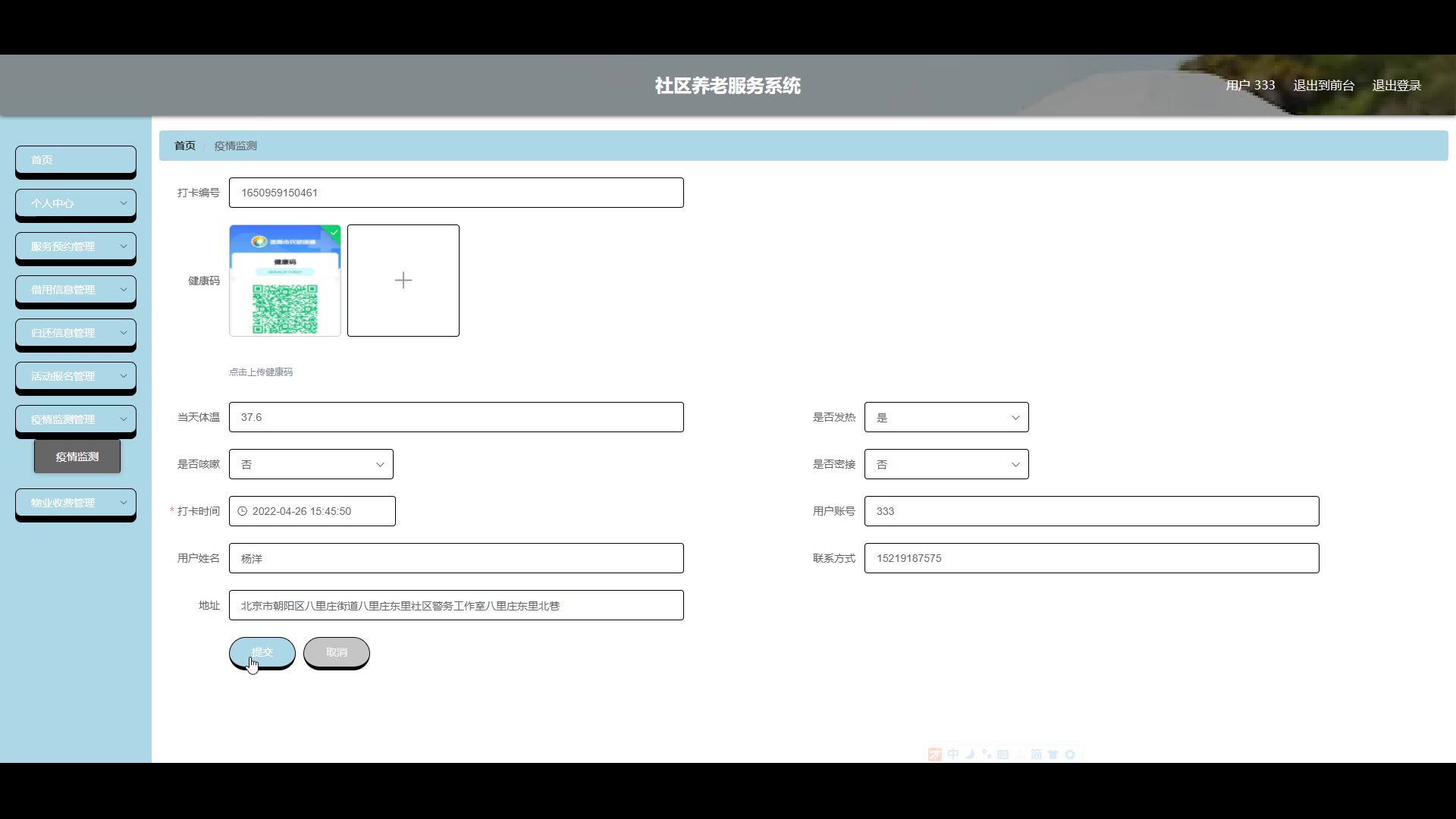Expand the 借用信息管理 chevron
The image size is (1456, 819).
(124, 290)
